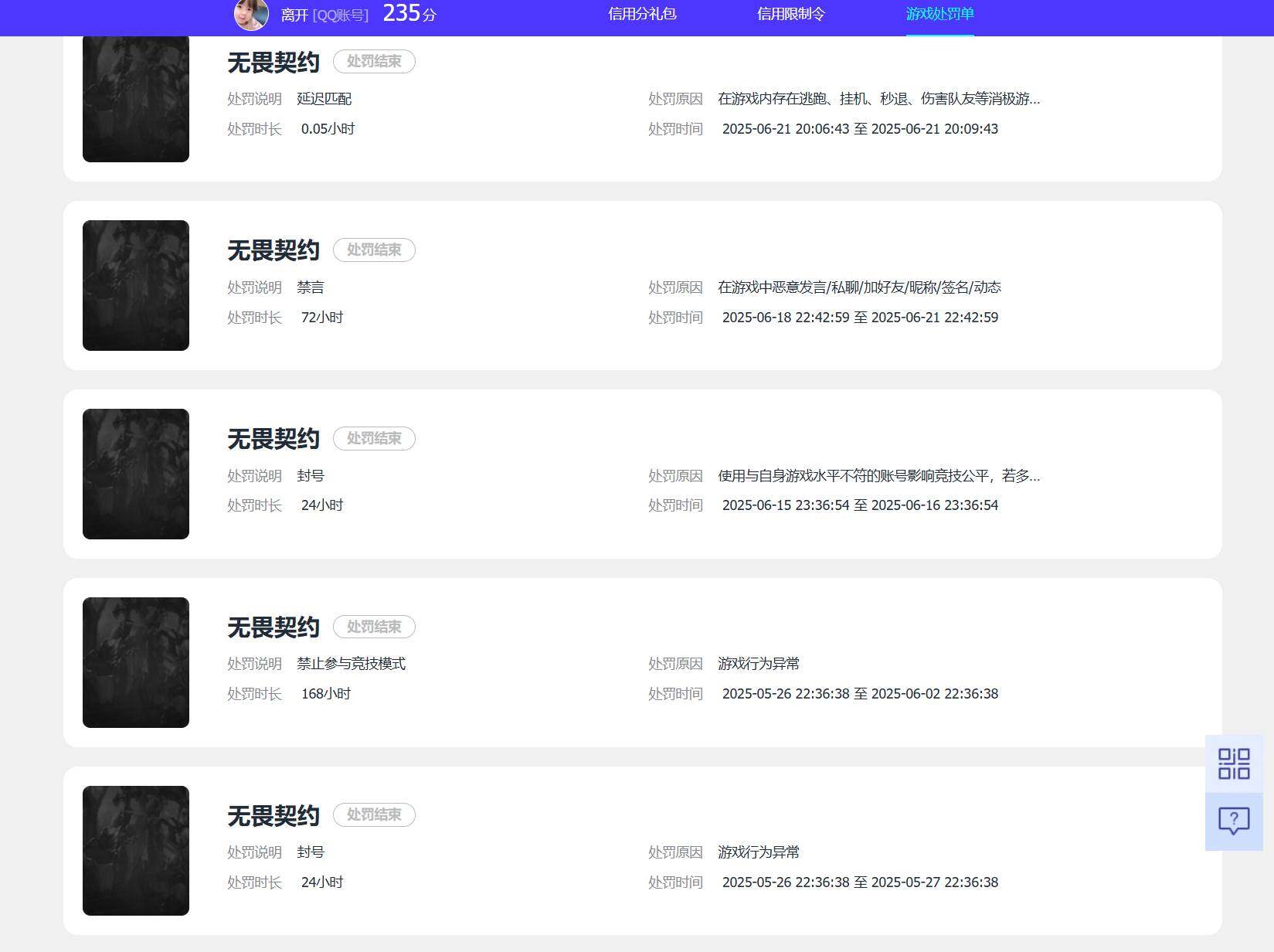Click reason 在游戏内存在逃跑、挂机、秒退… text

coord(879,99)
